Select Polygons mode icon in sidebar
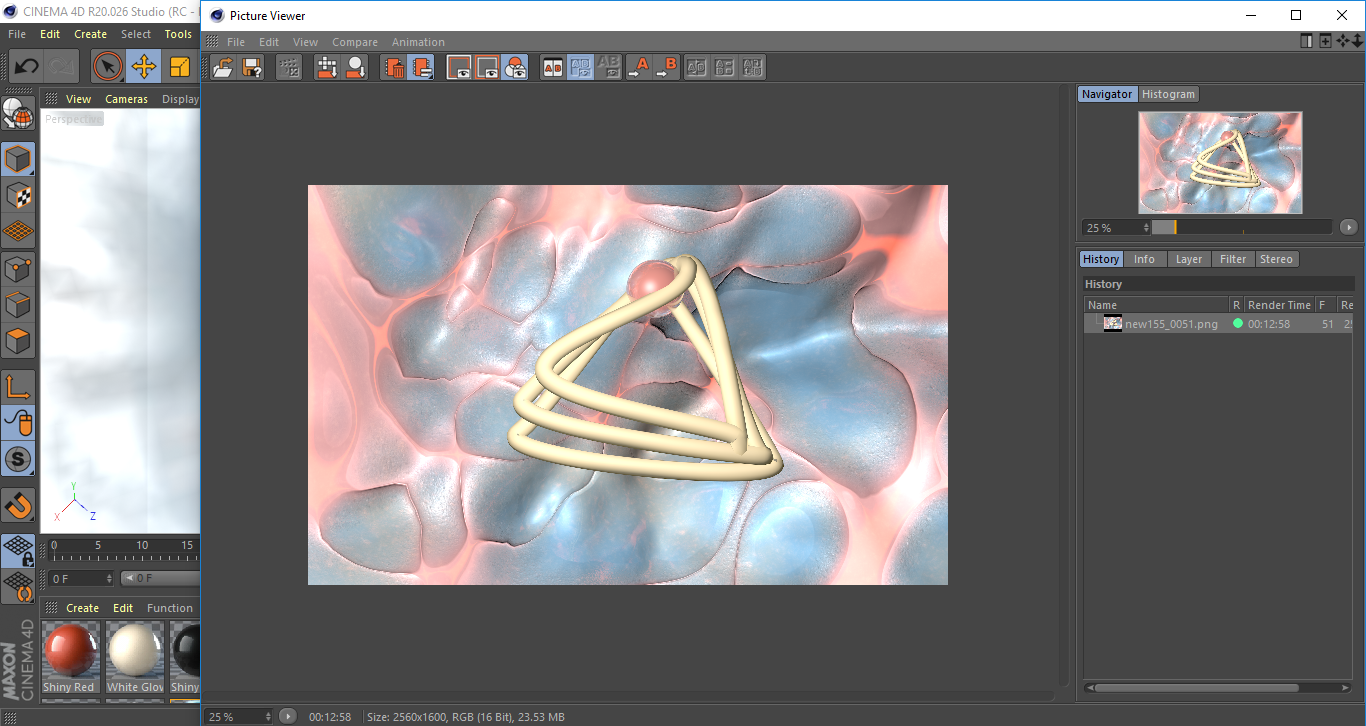The height and width of the screenshot is (726, 1366). coord(18,342)
